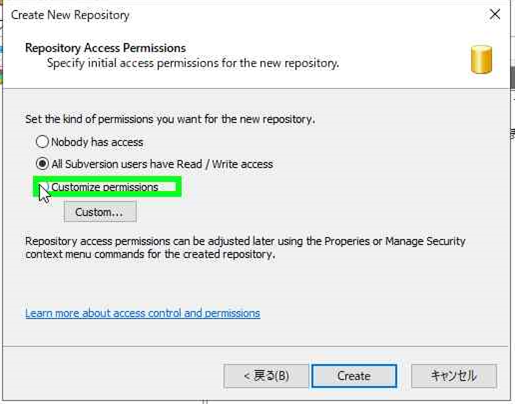
Task: Click the dark scrollbar behind the dialog
Action: pos(513,77)
